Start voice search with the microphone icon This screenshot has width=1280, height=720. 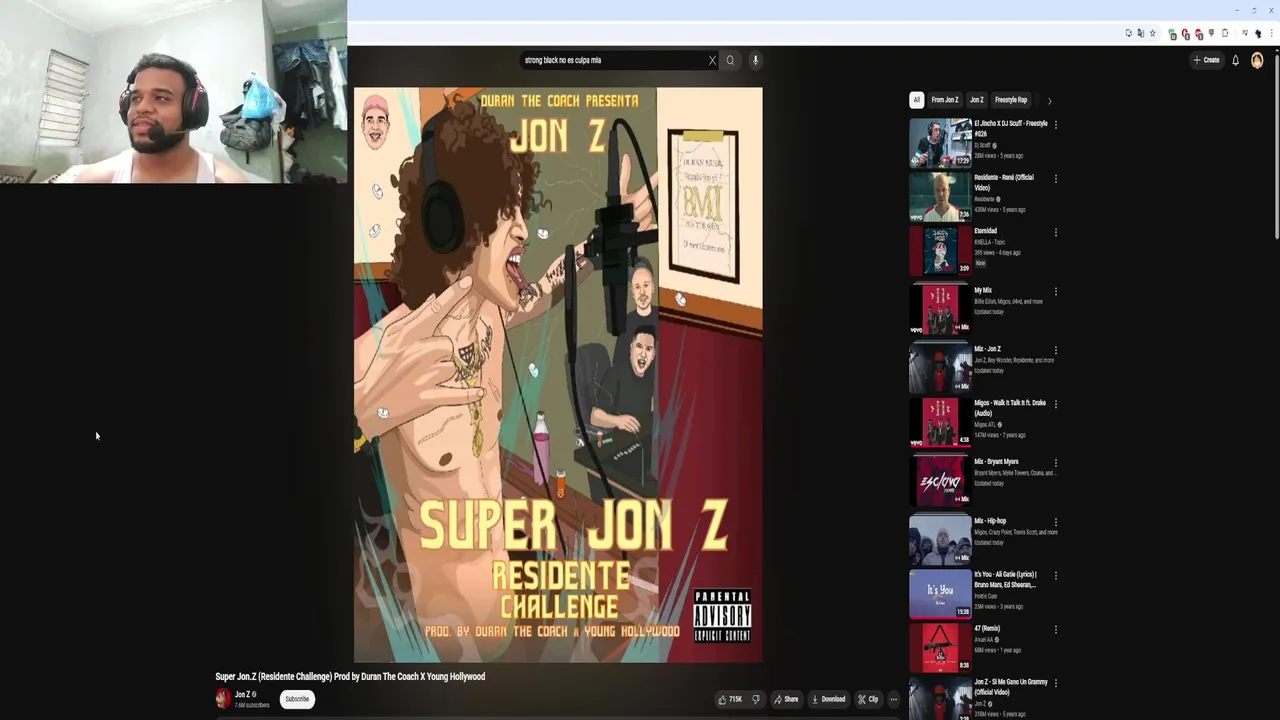[755, 60]
